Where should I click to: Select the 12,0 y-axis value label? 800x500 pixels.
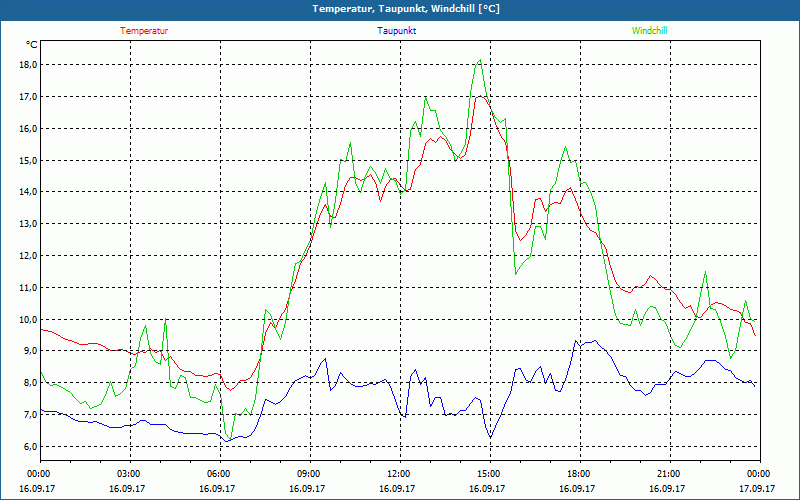tap(28, 256)
